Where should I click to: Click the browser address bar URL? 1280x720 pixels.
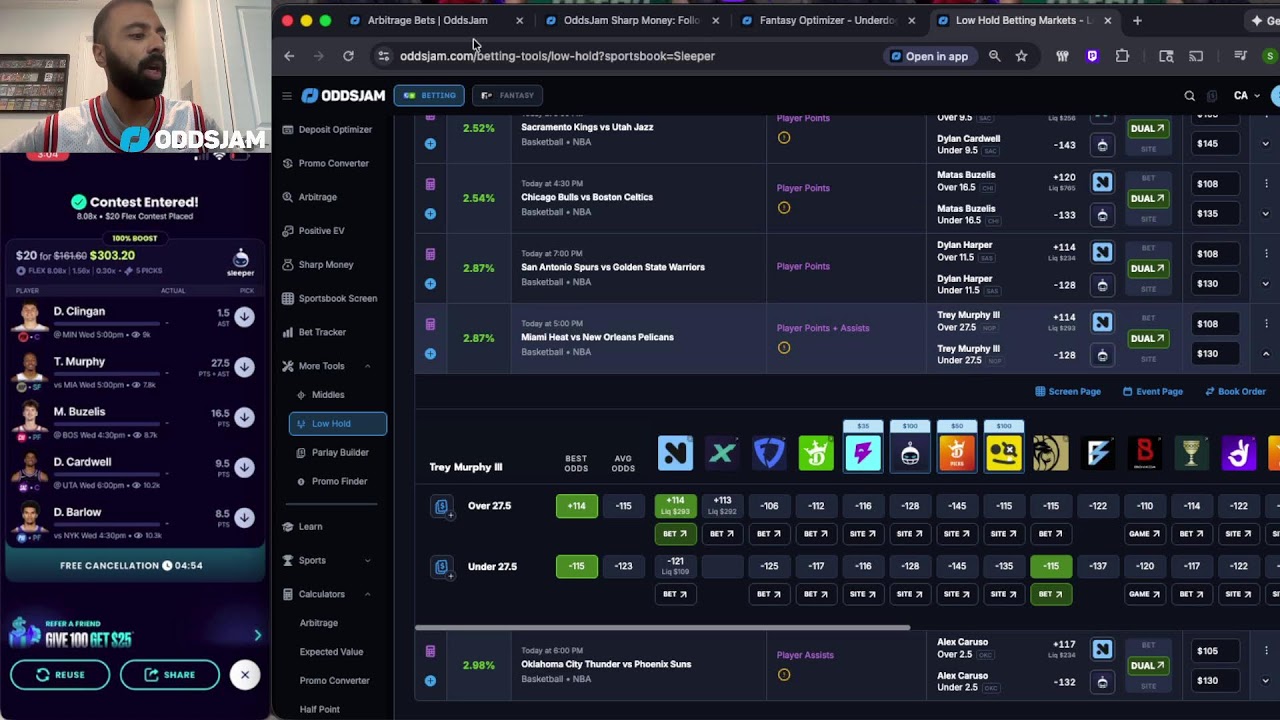(x=557, y=56)
